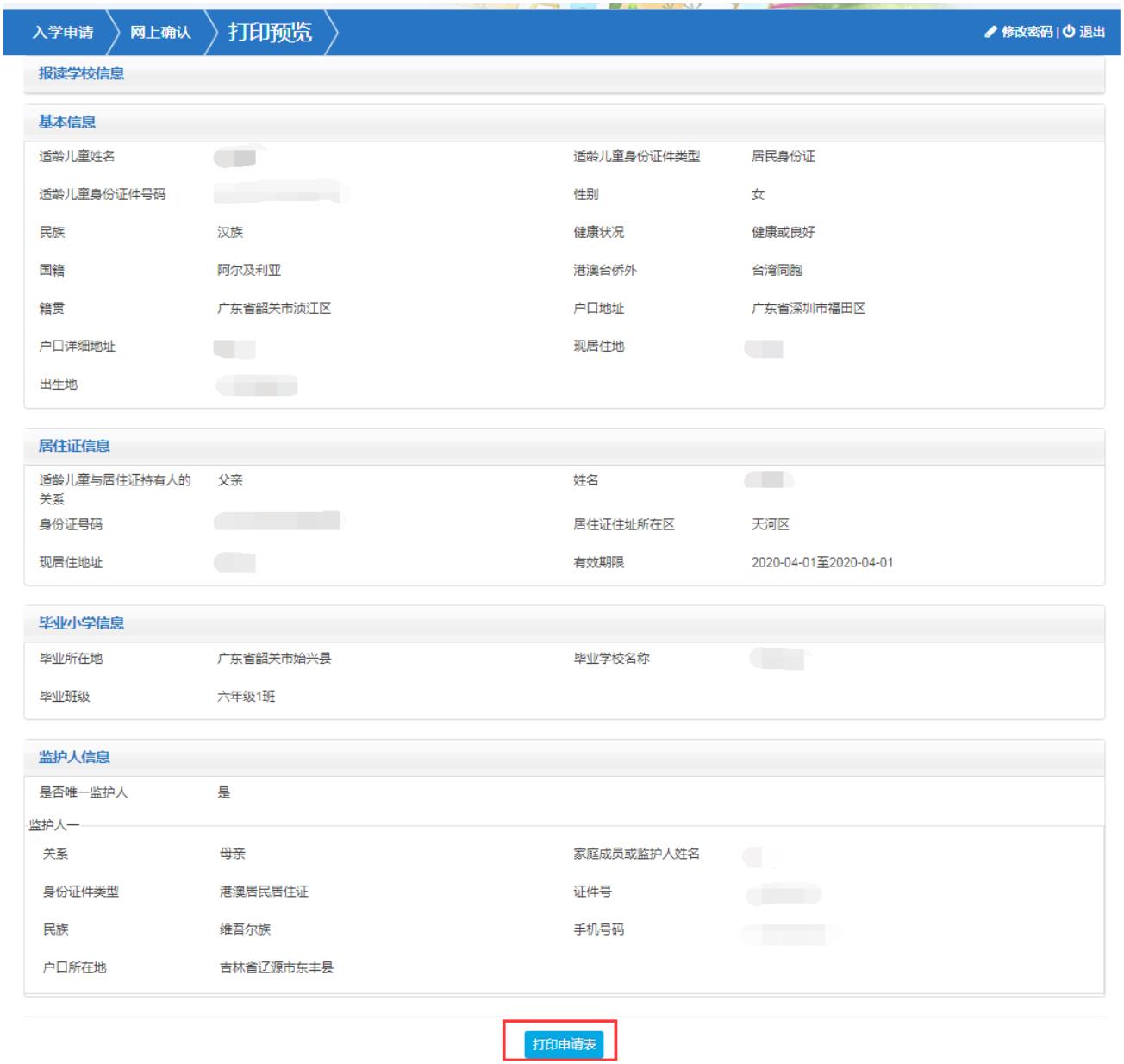Screen dimensions: 1124x1064
Task: Click the 有效期限 label
Action: click(599, 563)
